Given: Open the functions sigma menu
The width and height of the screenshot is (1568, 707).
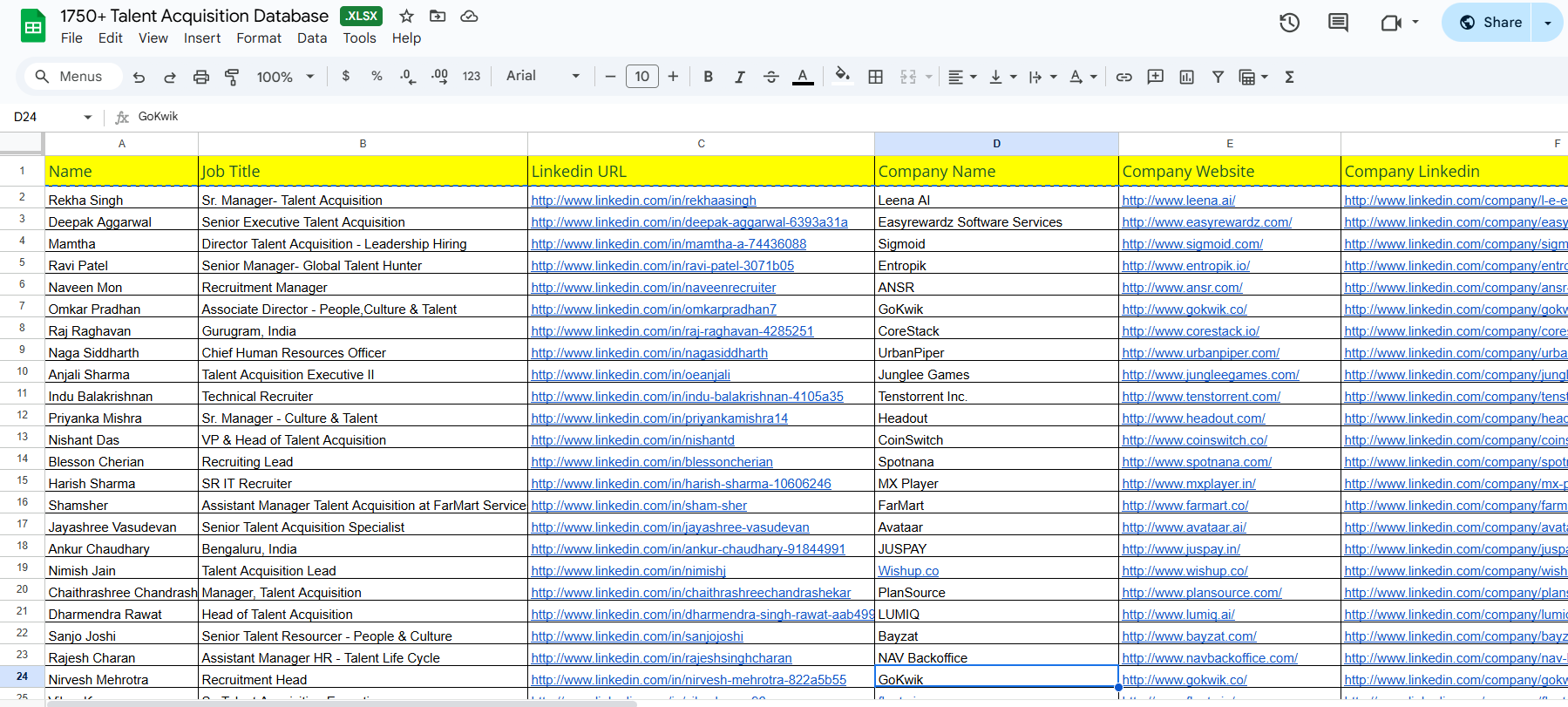Looking at the screenshot, I should (1289, 77).
